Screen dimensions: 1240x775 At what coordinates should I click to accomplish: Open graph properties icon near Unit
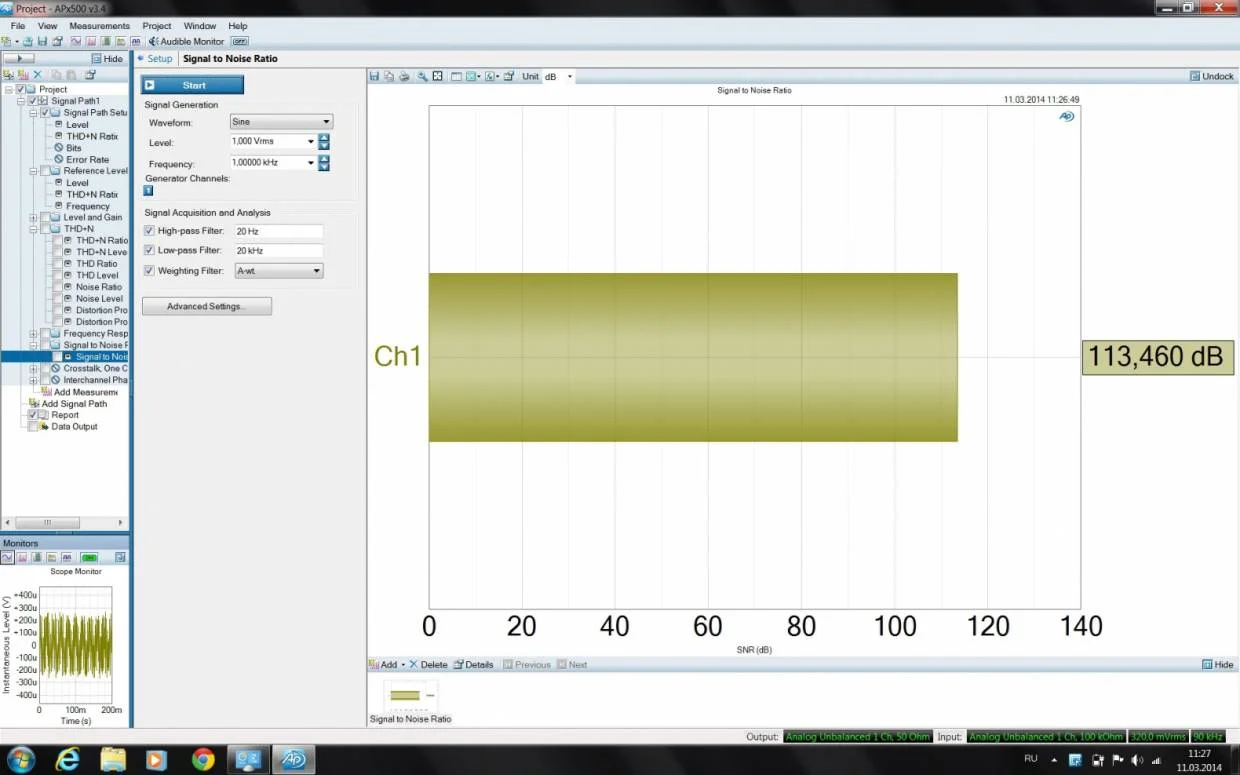tap(508, 76)
